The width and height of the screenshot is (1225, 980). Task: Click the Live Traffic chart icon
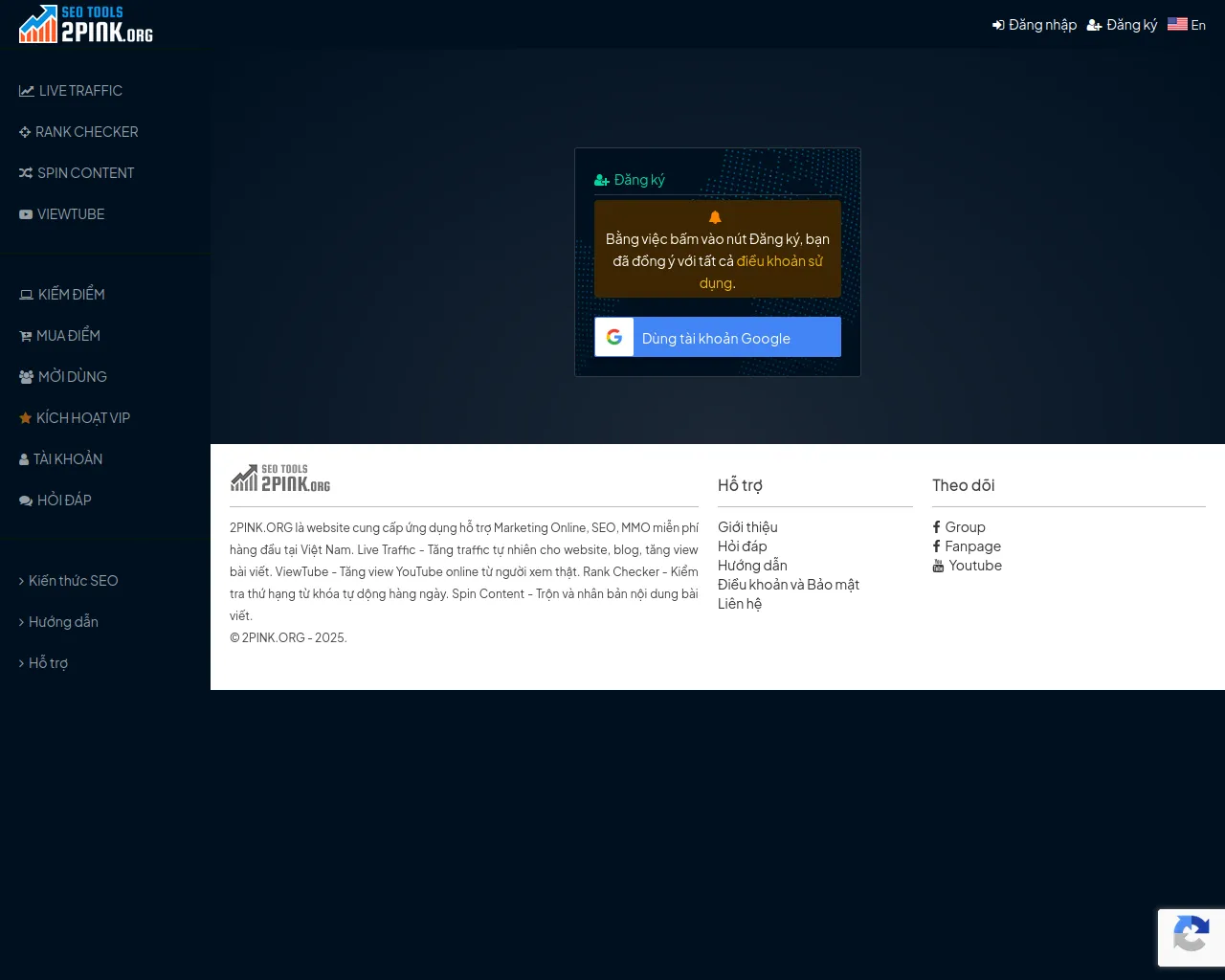[x=27, y=91]
